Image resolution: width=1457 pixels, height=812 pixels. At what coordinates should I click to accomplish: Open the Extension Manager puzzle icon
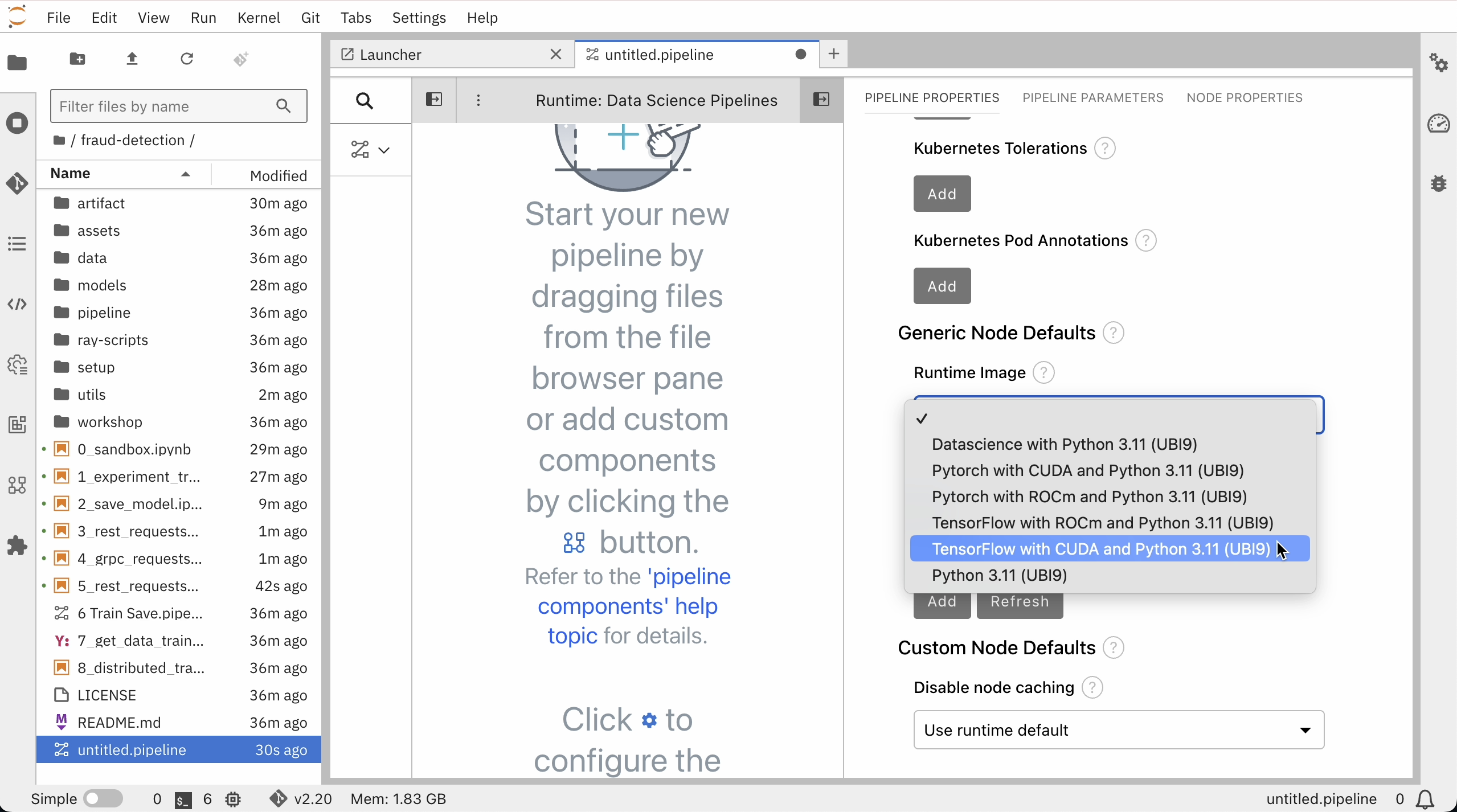(17, 546)
